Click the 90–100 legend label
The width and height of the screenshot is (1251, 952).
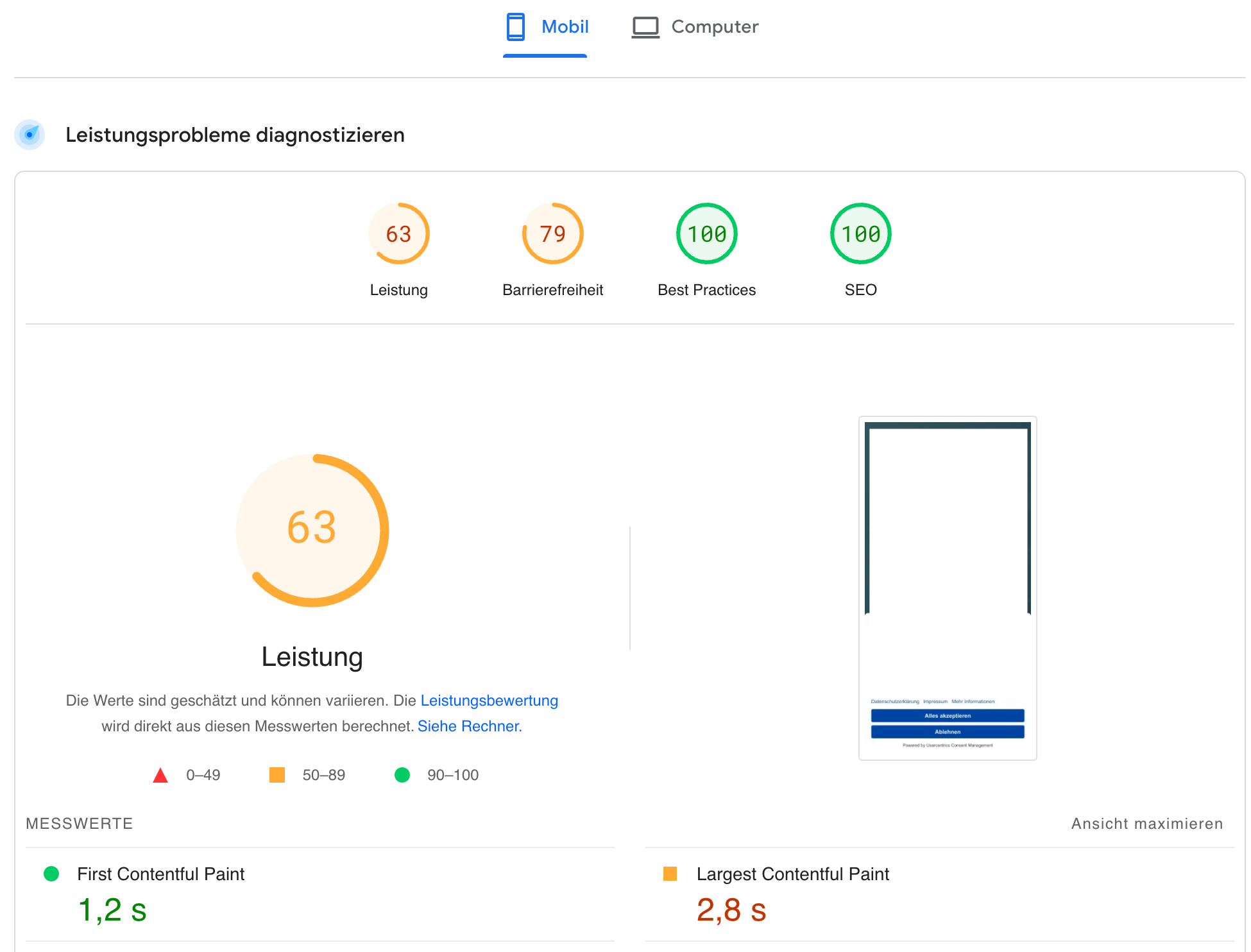(453, 775)
